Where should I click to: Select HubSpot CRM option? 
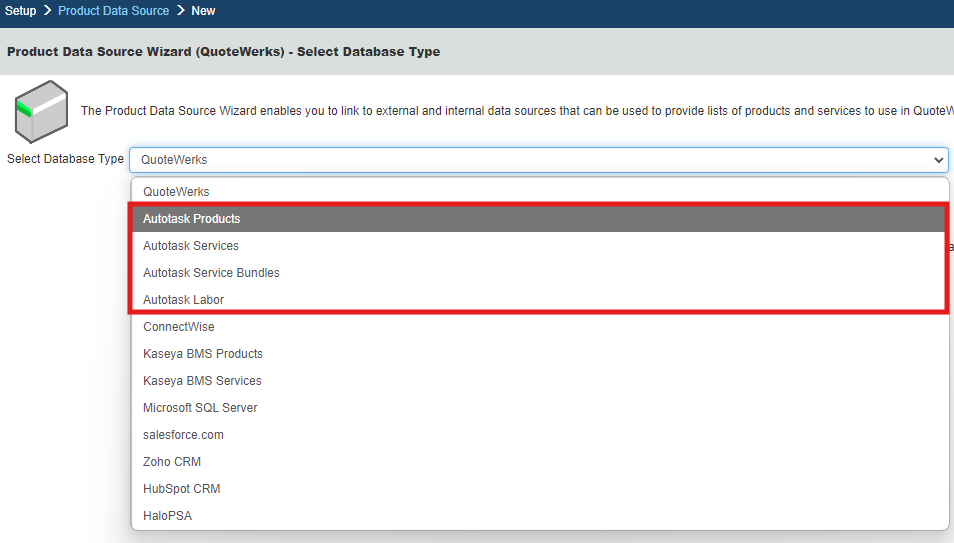click(181, 488)
